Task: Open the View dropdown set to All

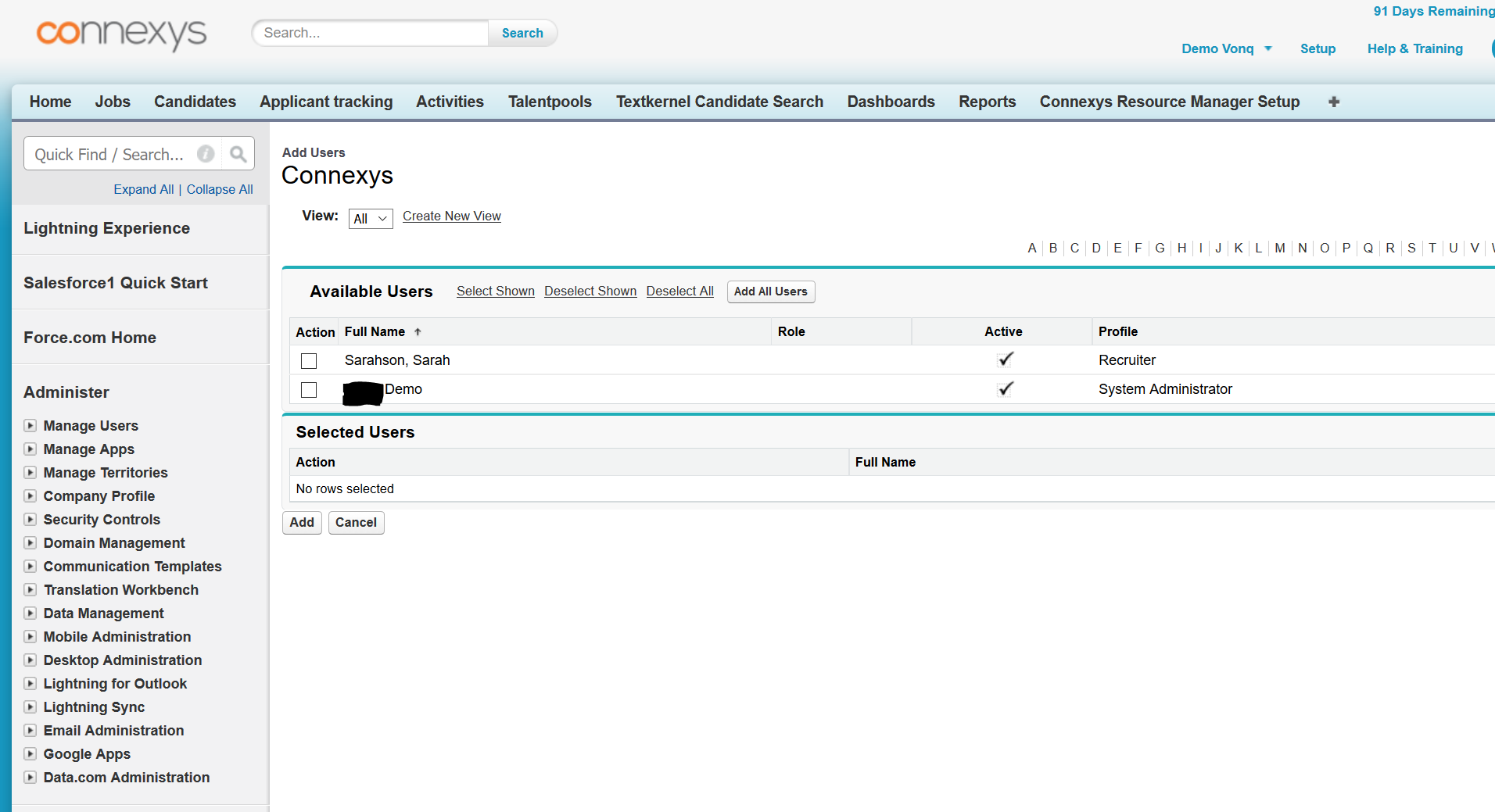Action: point(371,219)
